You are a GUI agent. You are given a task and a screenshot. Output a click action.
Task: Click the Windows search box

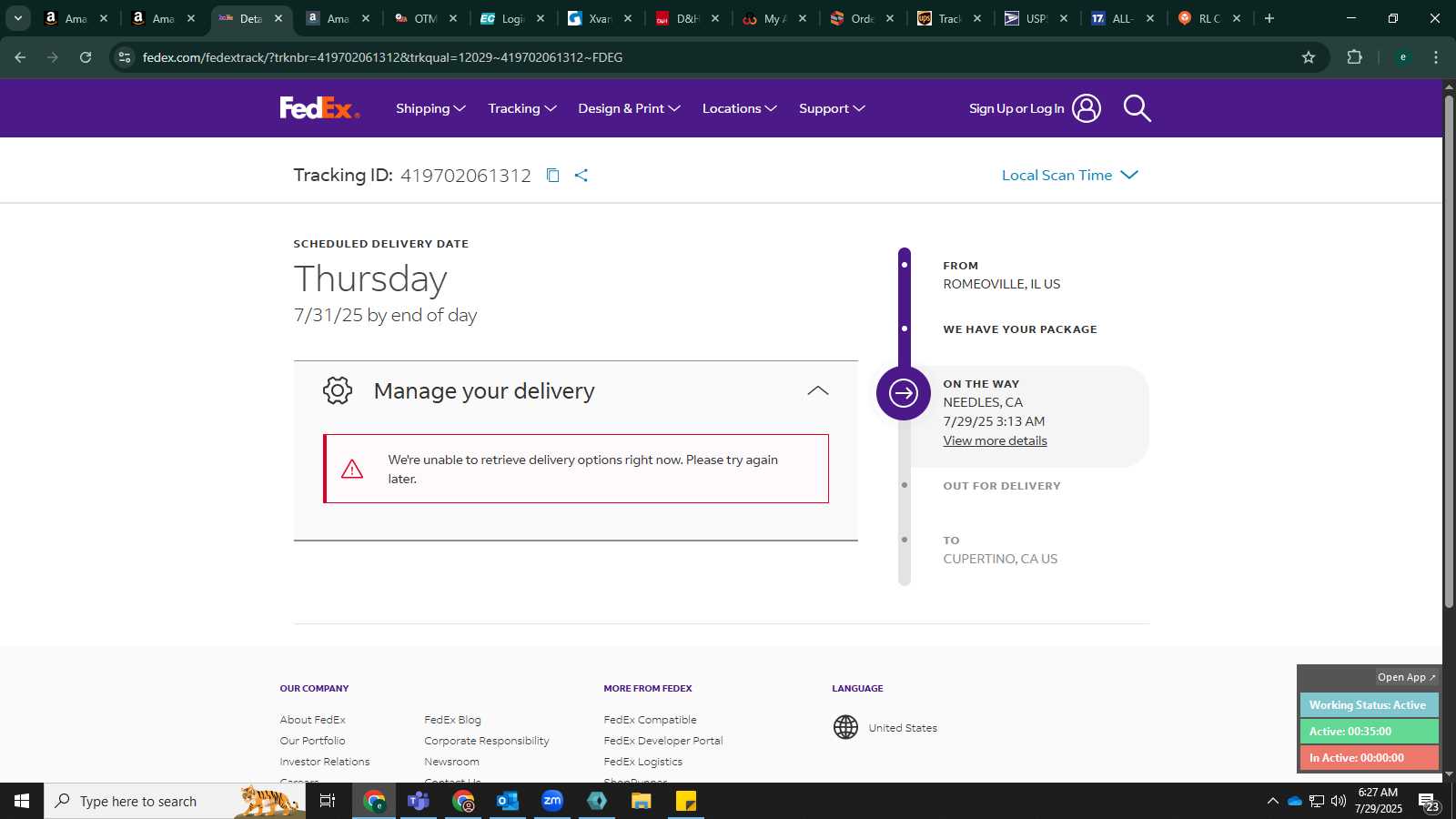(x=175, y=801)
